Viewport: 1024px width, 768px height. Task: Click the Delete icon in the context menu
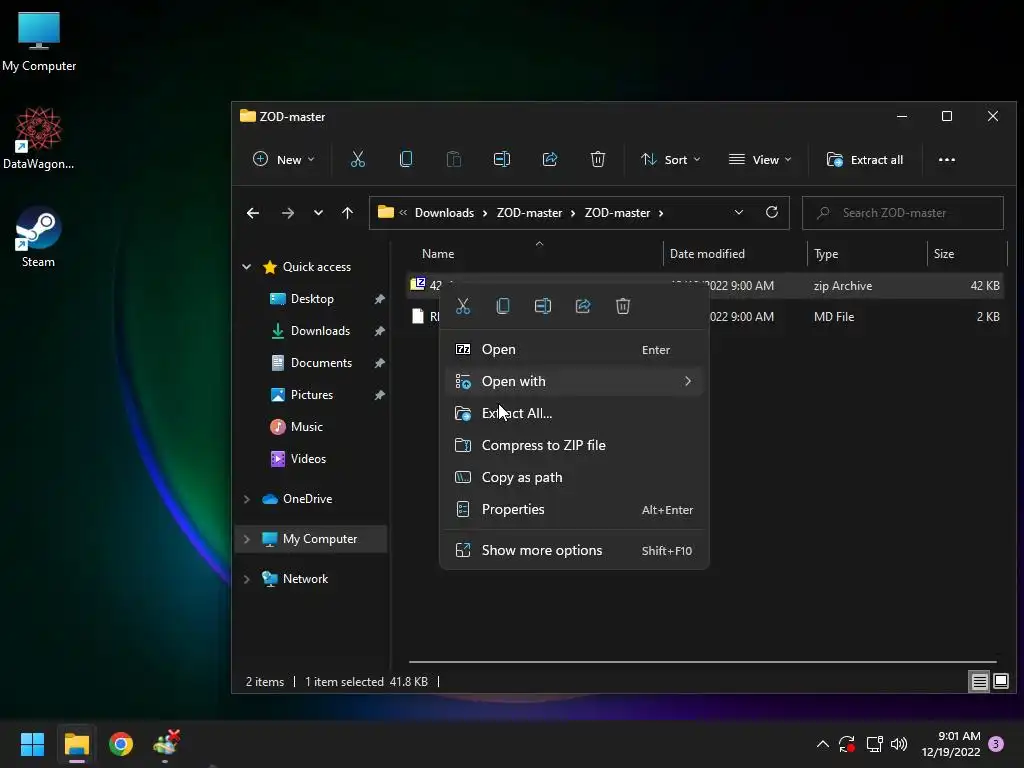pos(623,306)
